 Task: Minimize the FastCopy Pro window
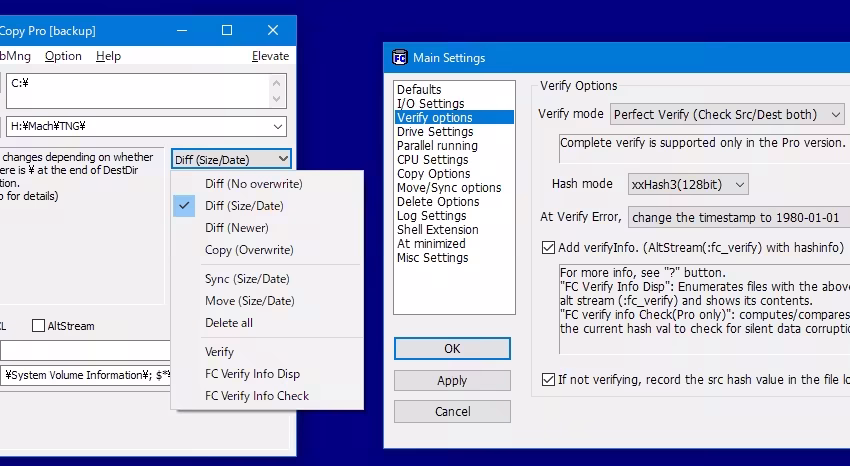coord(182,30)
